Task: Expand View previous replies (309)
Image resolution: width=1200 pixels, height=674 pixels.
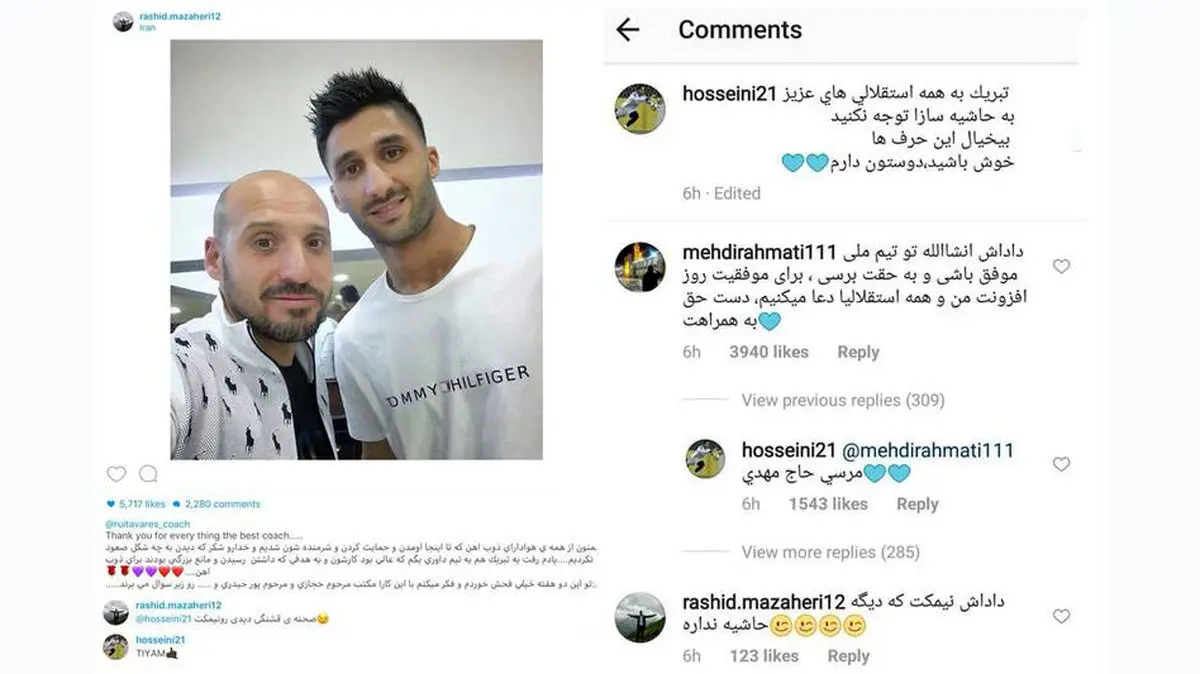Action: [843, 400]
